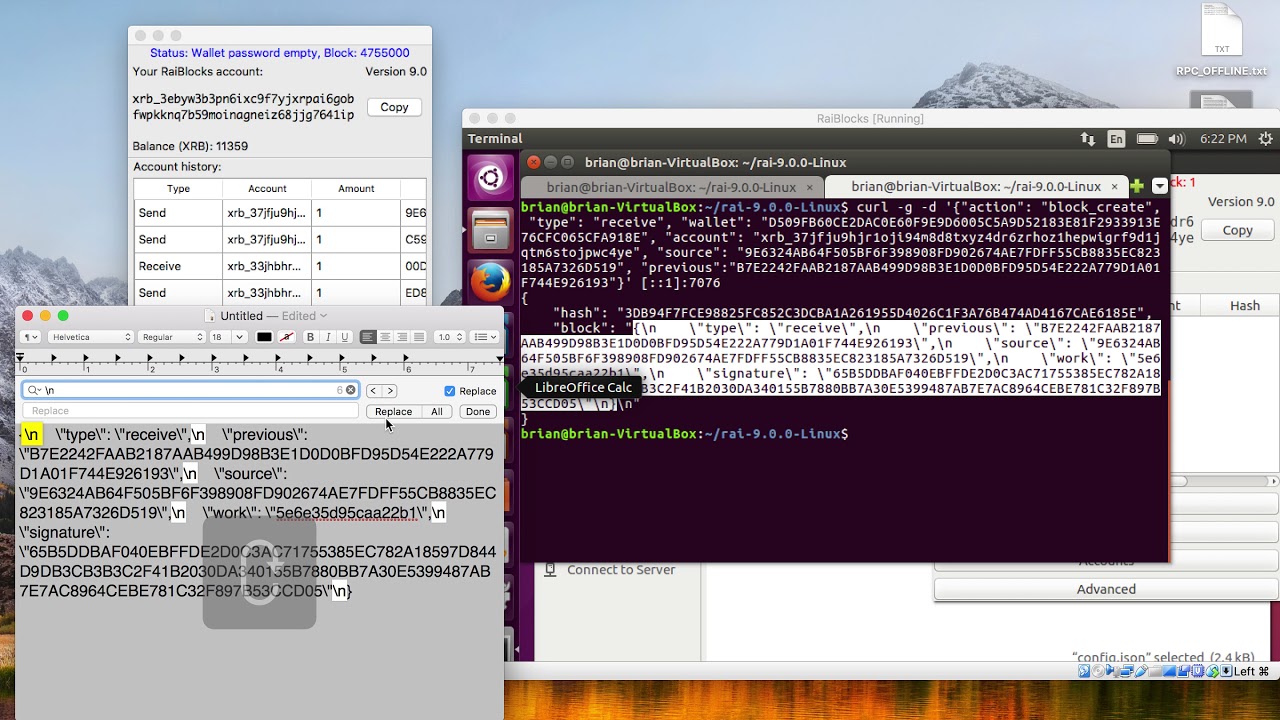
Task: Open the Ubuntu system gear menu
Action: click(x=1266, y=139)
